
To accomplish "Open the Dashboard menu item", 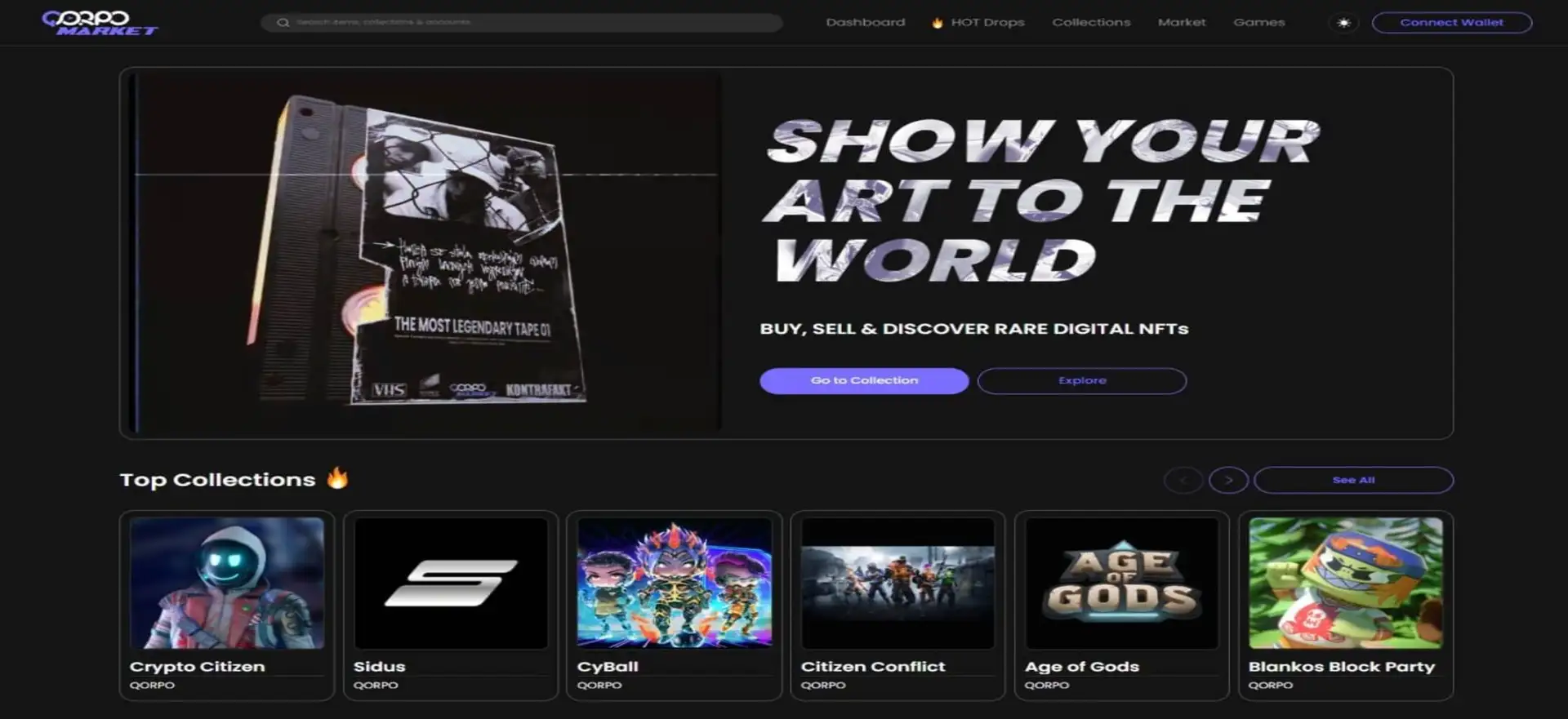I will click(865, 23).
